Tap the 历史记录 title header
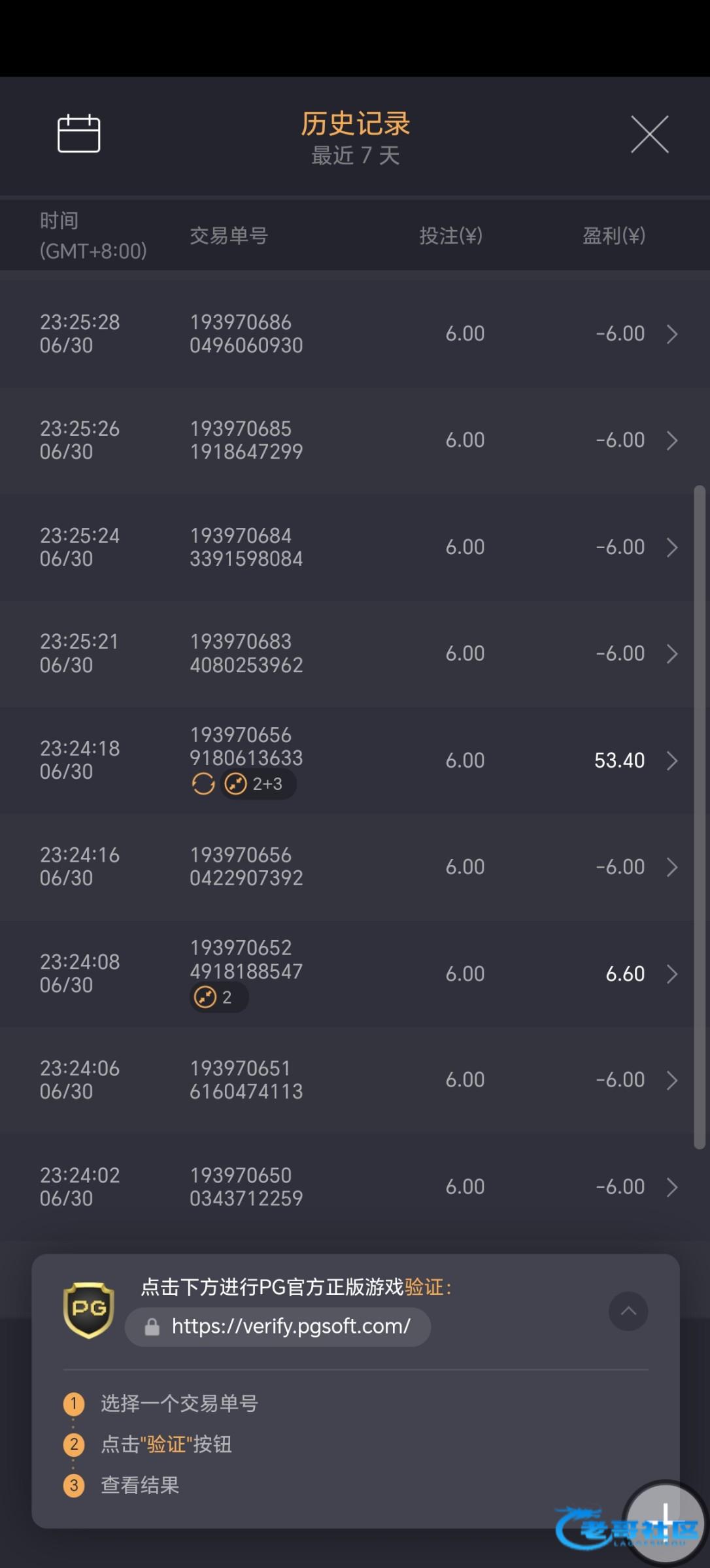This screenshot has height=1568, width=710. pos(355,123)
